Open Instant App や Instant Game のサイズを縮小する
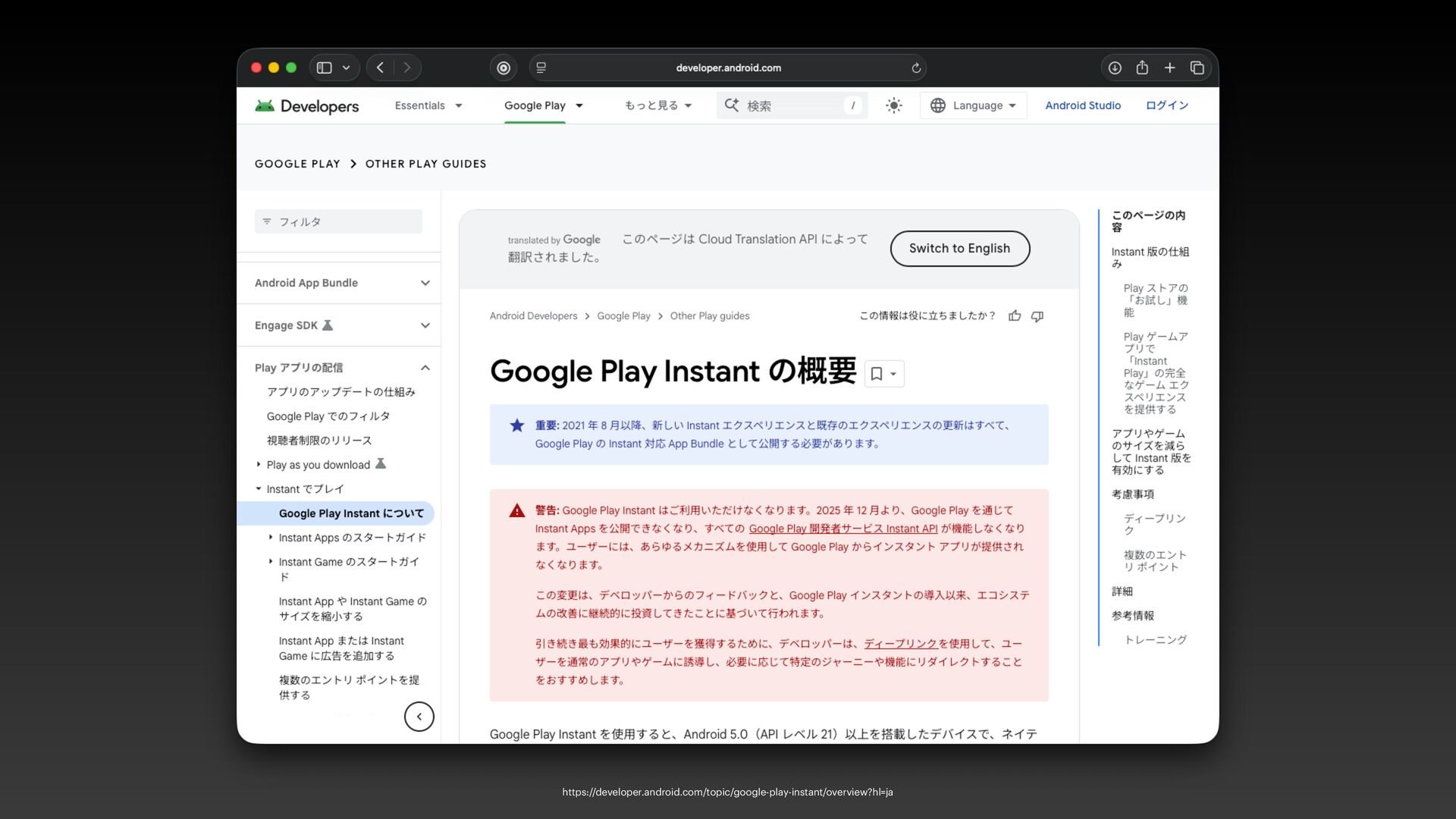This screenshot has height=819, width=1456. pyautogui.click(x=353, y=609)
